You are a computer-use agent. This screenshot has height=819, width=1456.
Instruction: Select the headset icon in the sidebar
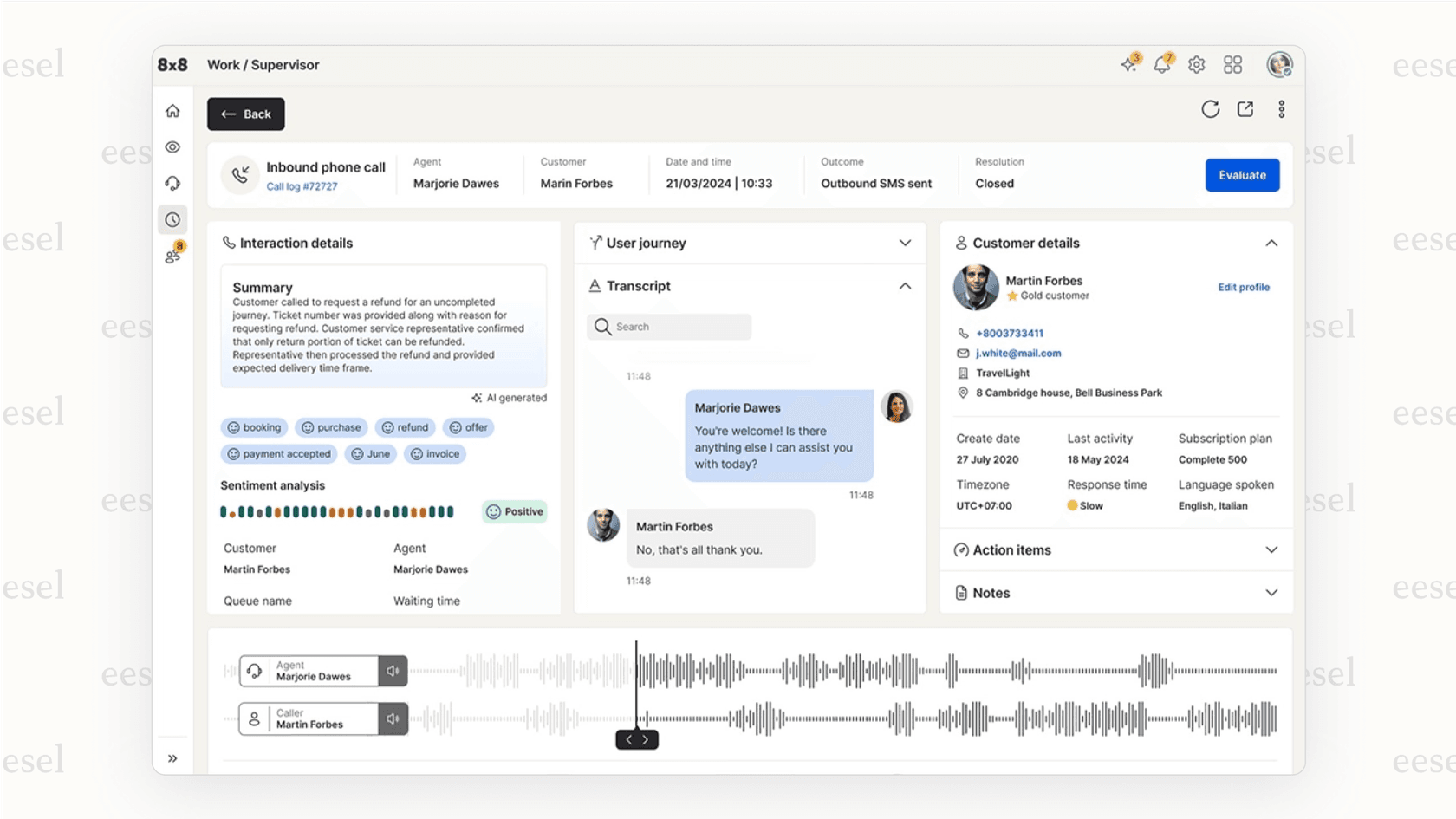pyautogui.click(x=172, y=183)
